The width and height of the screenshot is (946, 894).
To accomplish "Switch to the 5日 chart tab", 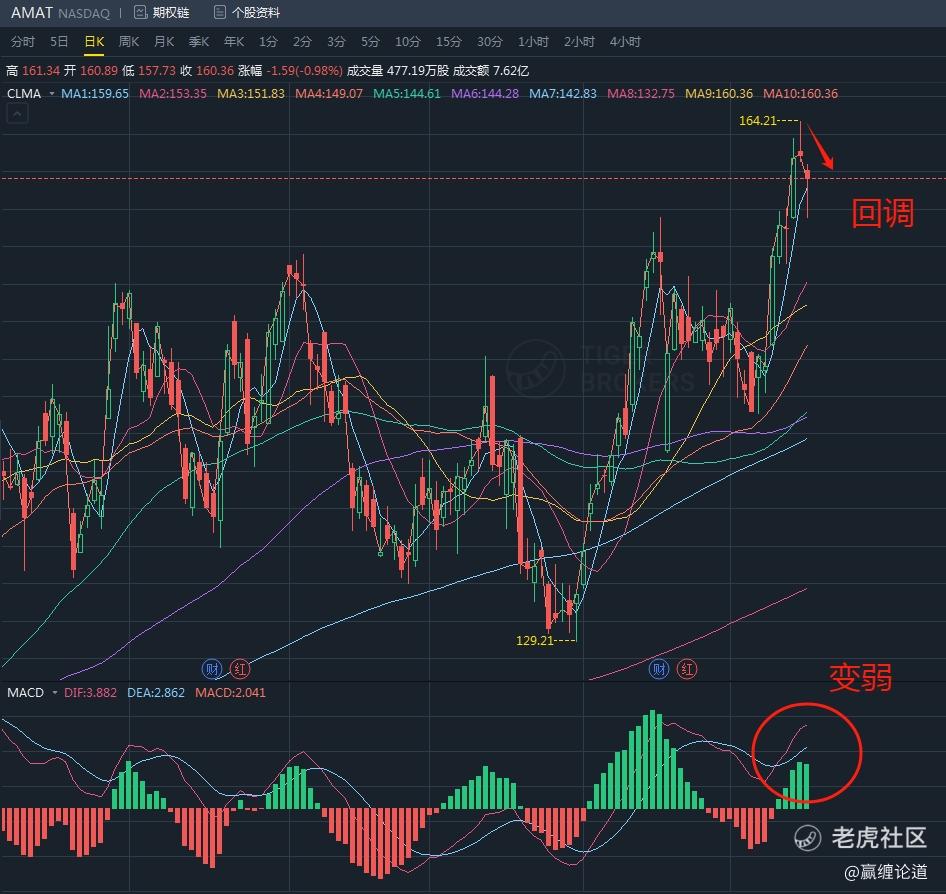I will 59,42.
